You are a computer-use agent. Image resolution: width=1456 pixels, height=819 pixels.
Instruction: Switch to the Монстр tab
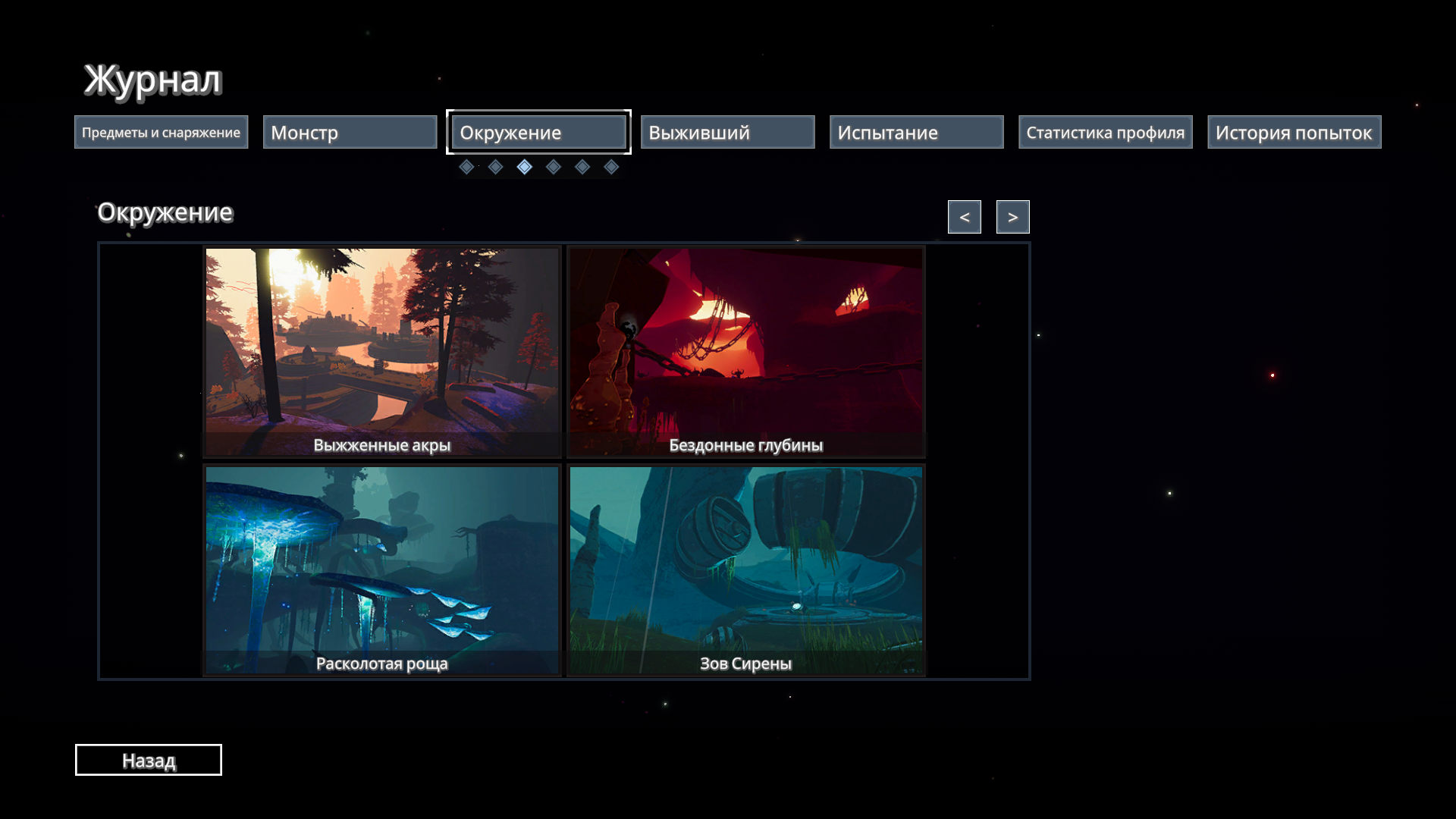click(x=350, y=133)
